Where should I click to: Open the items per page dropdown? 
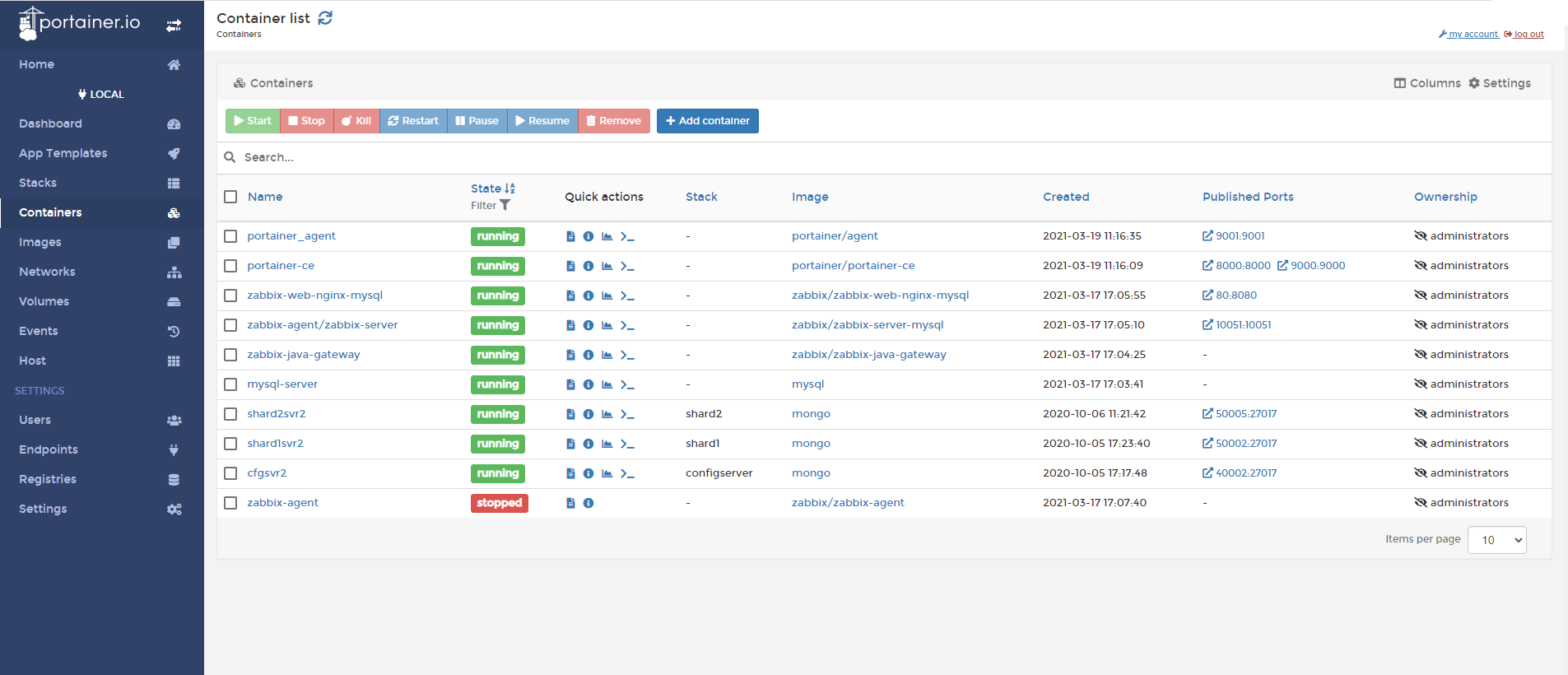pos(1496,540)
